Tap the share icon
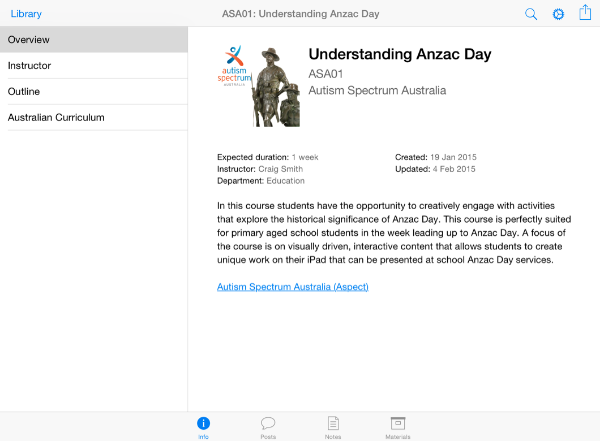This screenshot has width=600, height=441. (x=585, y=12)
